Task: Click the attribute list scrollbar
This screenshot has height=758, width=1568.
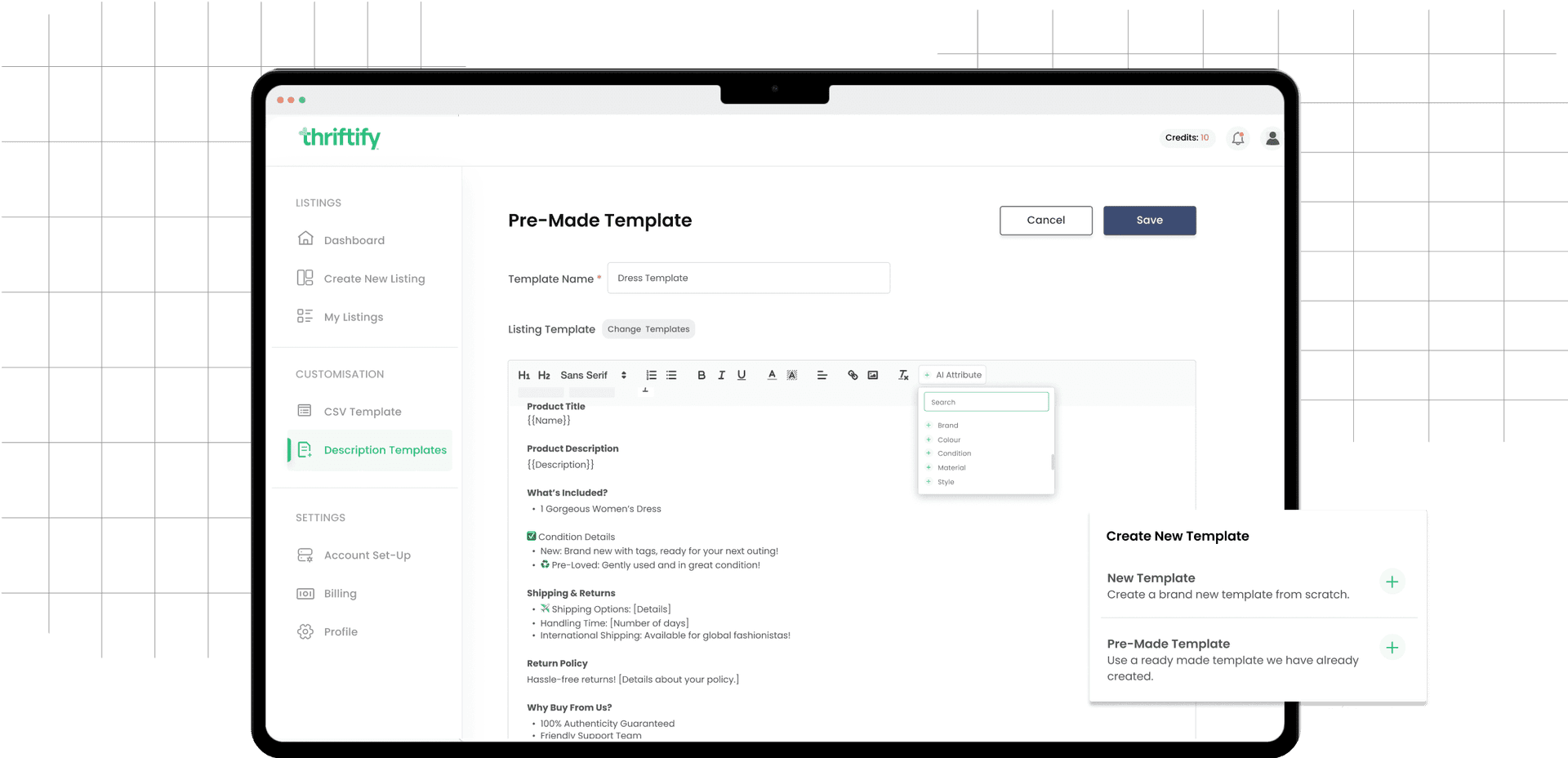Action: pos(1052,461)
